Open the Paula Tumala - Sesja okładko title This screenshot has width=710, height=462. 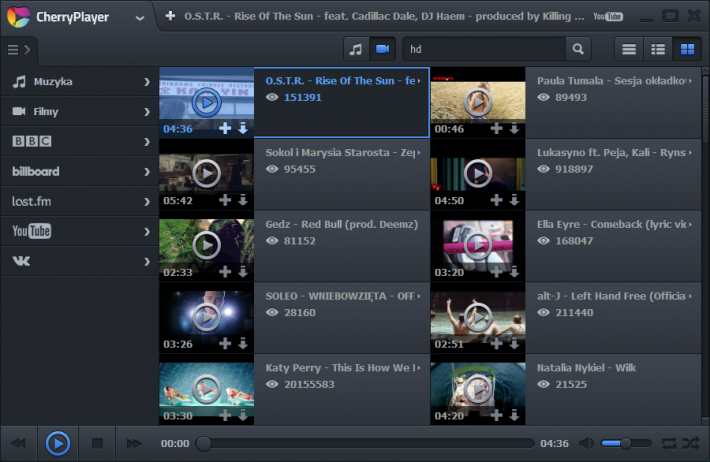tap(611, 81)
